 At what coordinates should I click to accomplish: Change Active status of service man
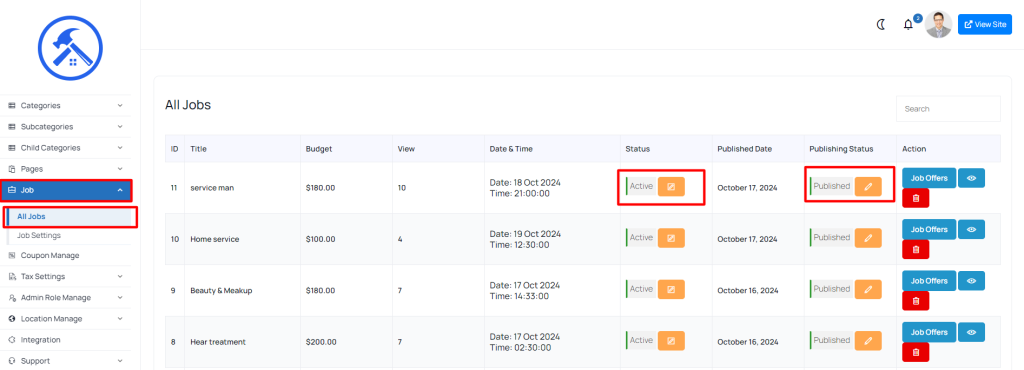tap(671, 186)
